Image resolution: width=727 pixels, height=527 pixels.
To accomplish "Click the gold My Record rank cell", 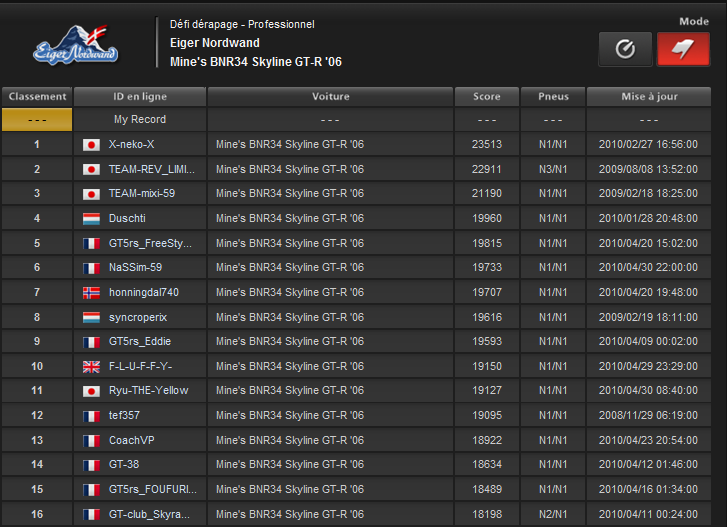I will [37, 120].
